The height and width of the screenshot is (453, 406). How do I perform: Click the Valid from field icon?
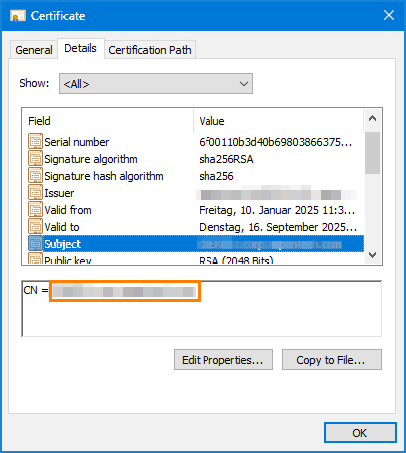35,209
